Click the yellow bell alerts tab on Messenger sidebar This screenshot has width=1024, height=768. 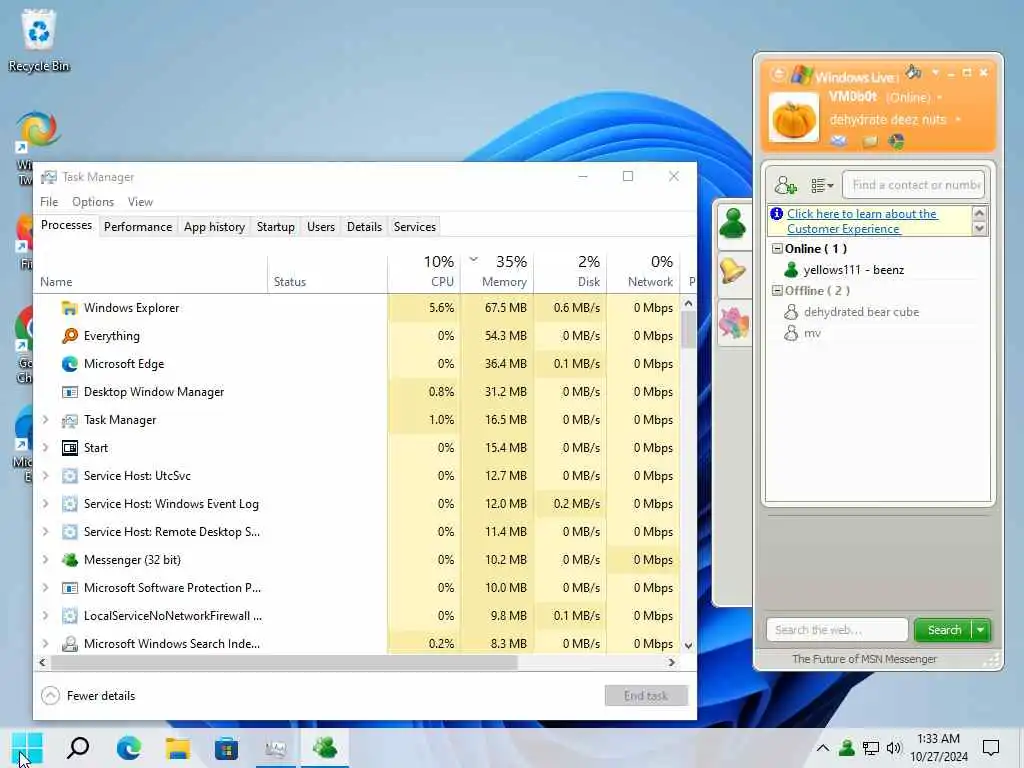[733, 270]
